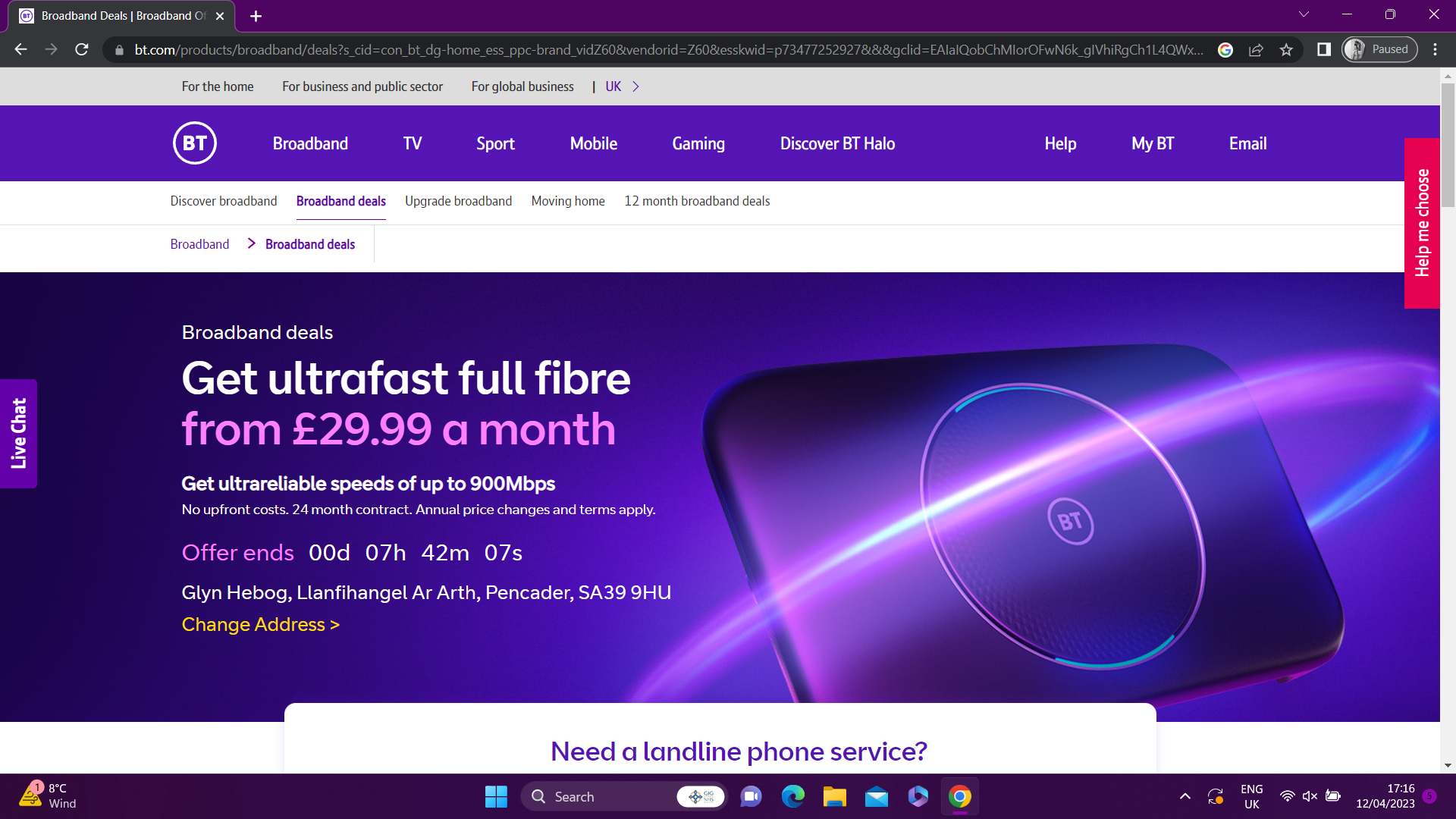Open the Broadband main menu
Screen dimensions: 1456x819
[310, 143]
